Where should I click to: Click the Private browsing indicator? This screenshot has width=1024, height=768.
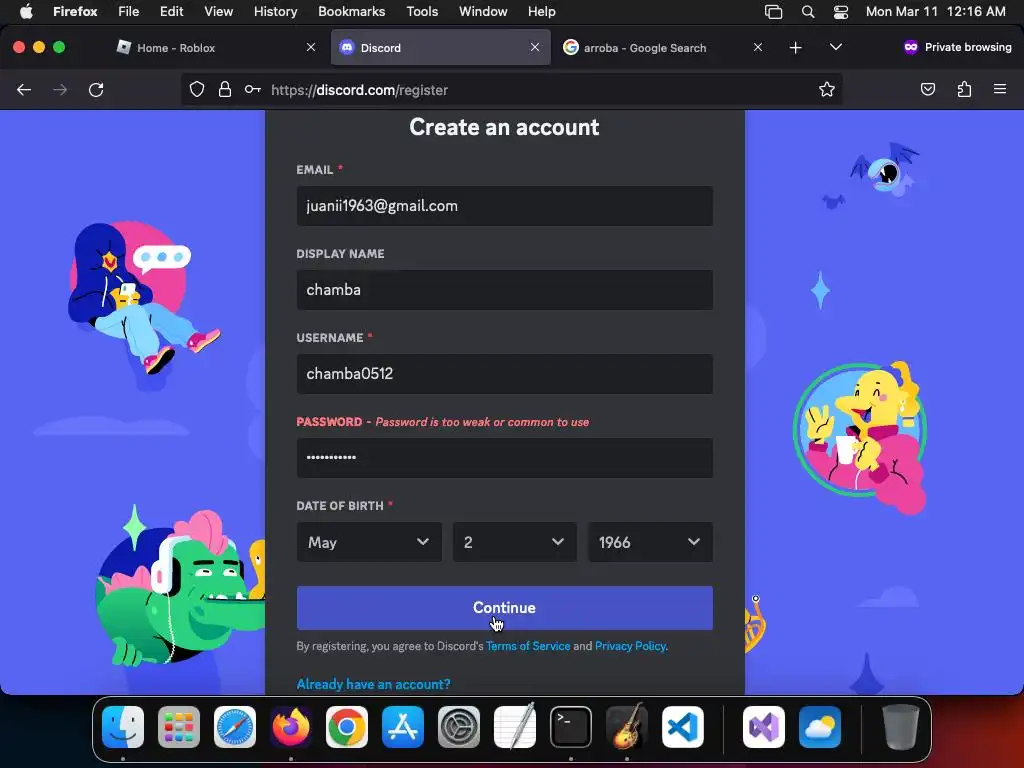(957, 47)
